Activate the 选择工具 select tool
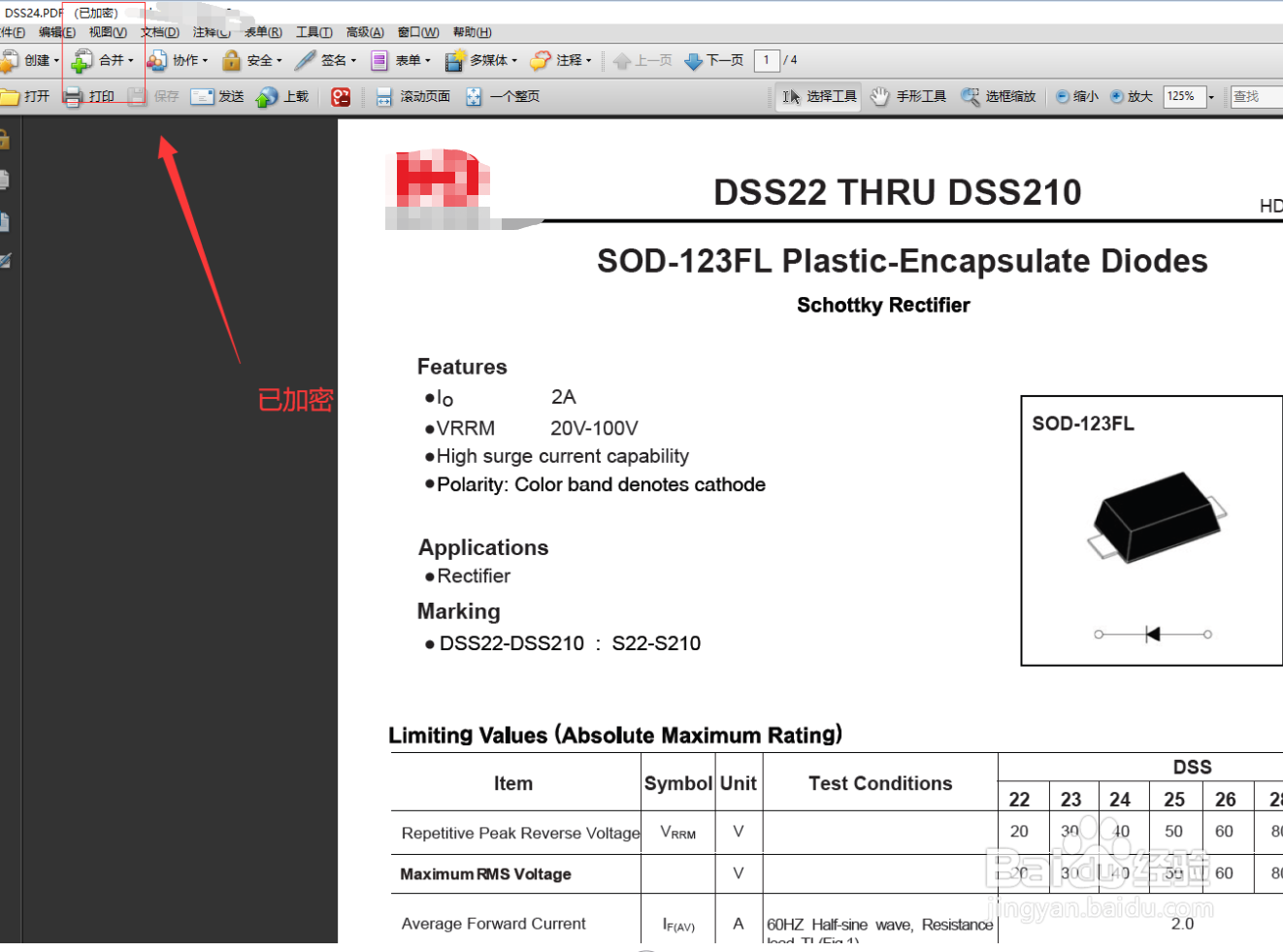 click(x=819, y=97)
